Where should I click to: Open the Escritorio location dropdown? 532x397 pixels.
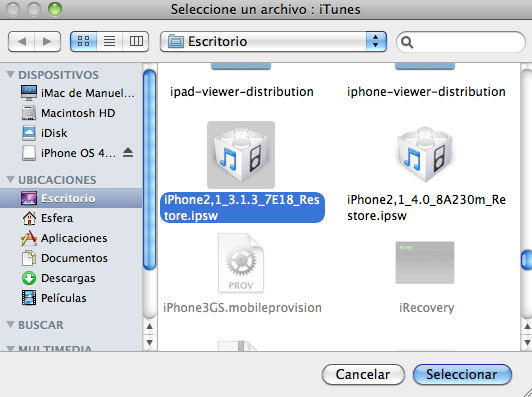(273, 41)
